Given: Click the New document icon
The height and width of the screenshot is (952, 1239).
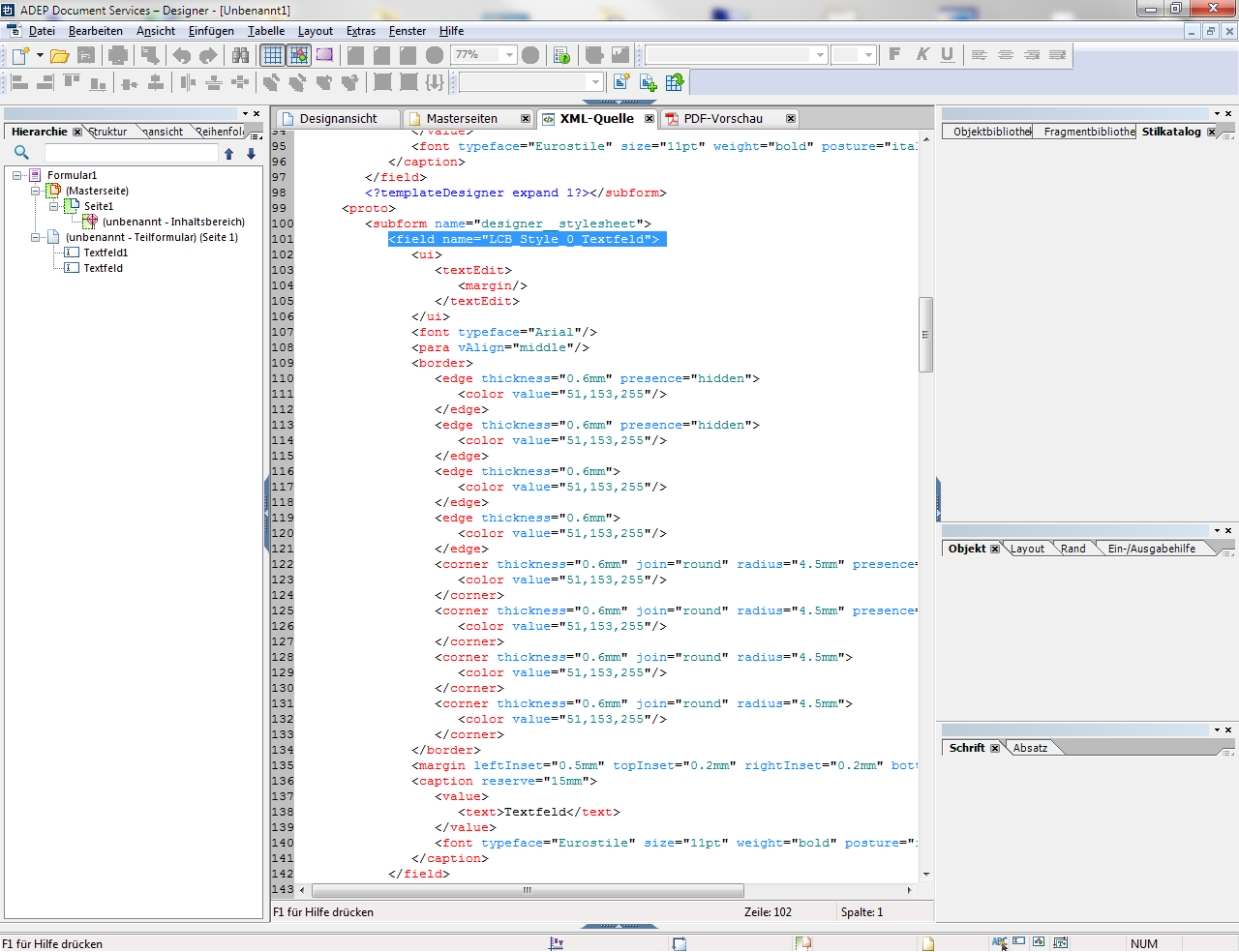Looking at the screenshot, I should pyautogui.click(x=19, y=55).
